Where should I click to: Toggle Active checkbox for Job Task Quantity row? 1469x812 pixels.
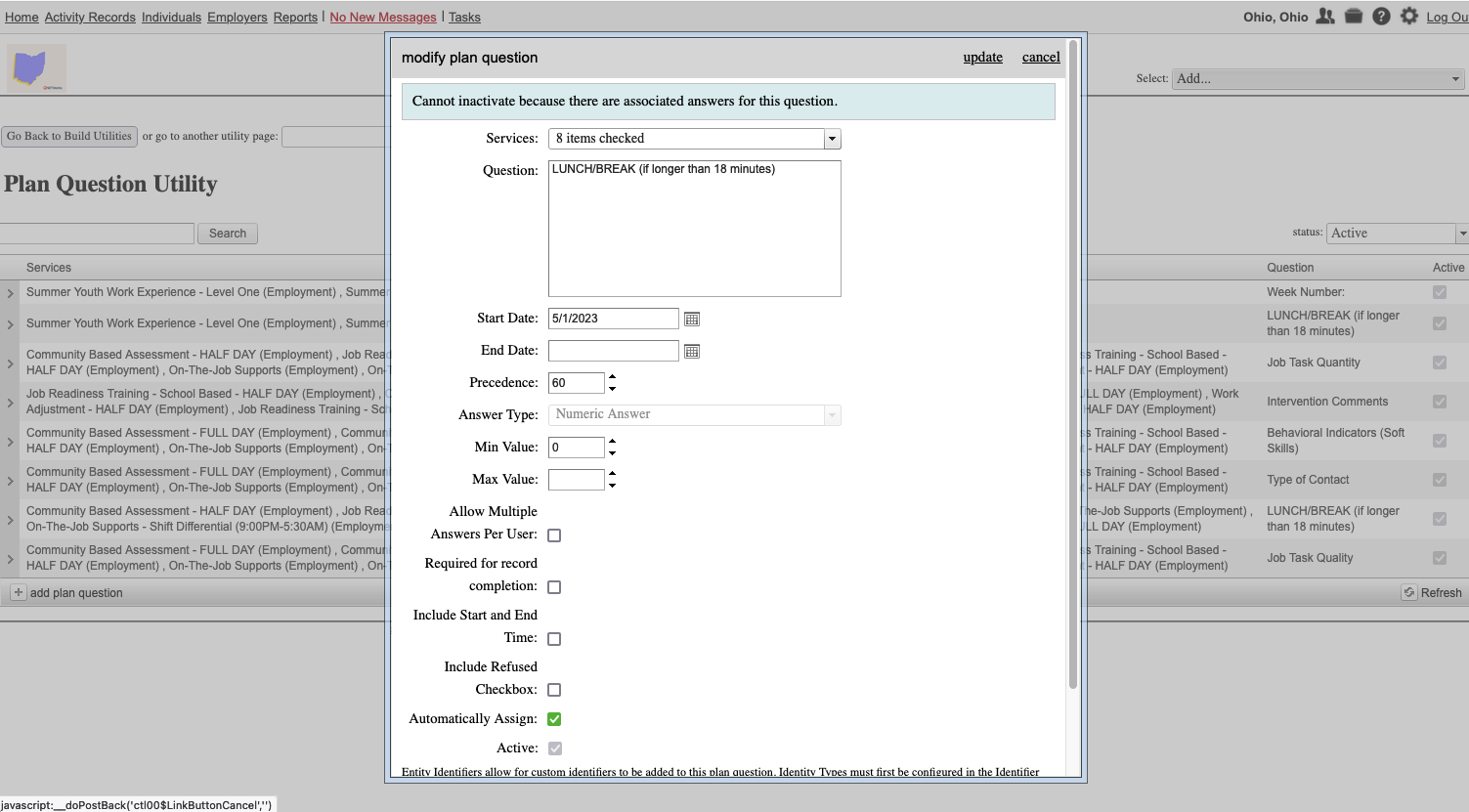point(1440,363)
